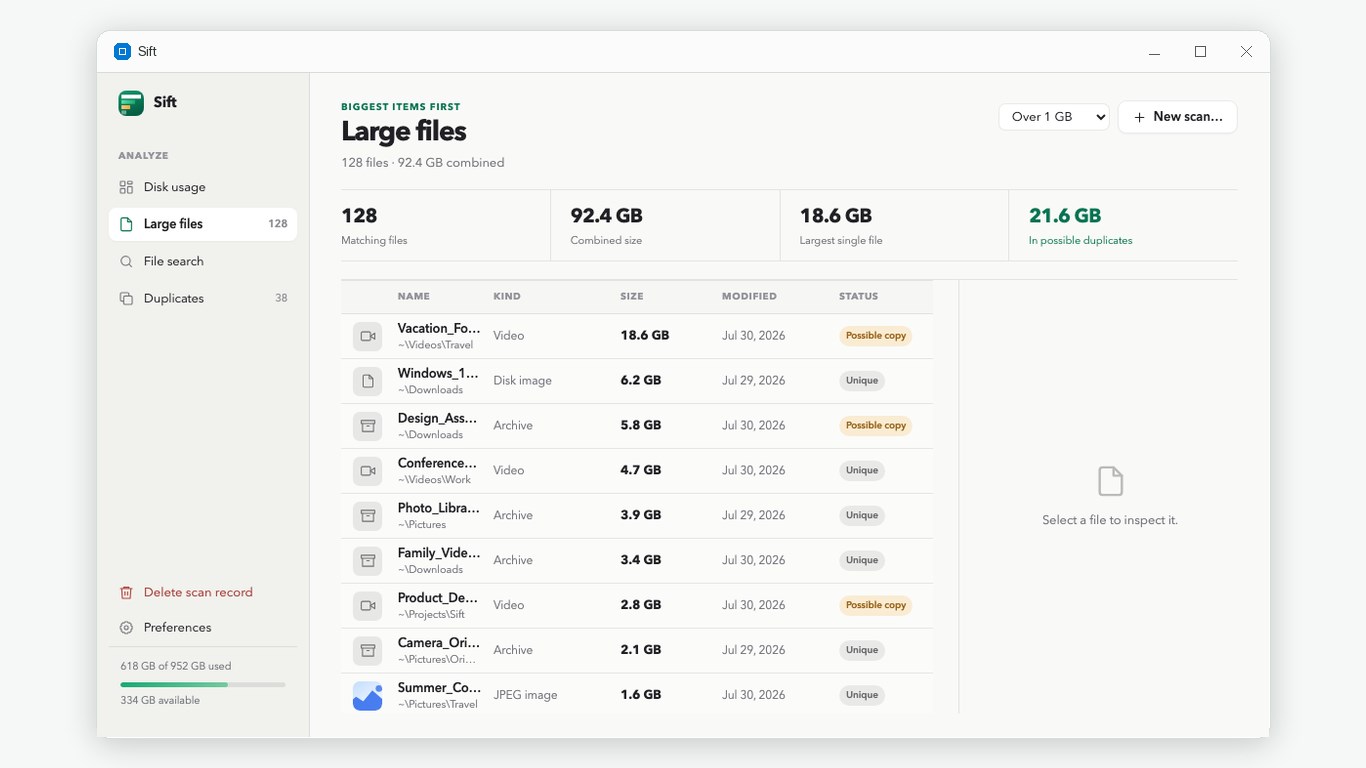Viewport: 1366px width, 768px height.
Task: Click the archive icon for Photo_Libra… row
Action: click(368, 516)
